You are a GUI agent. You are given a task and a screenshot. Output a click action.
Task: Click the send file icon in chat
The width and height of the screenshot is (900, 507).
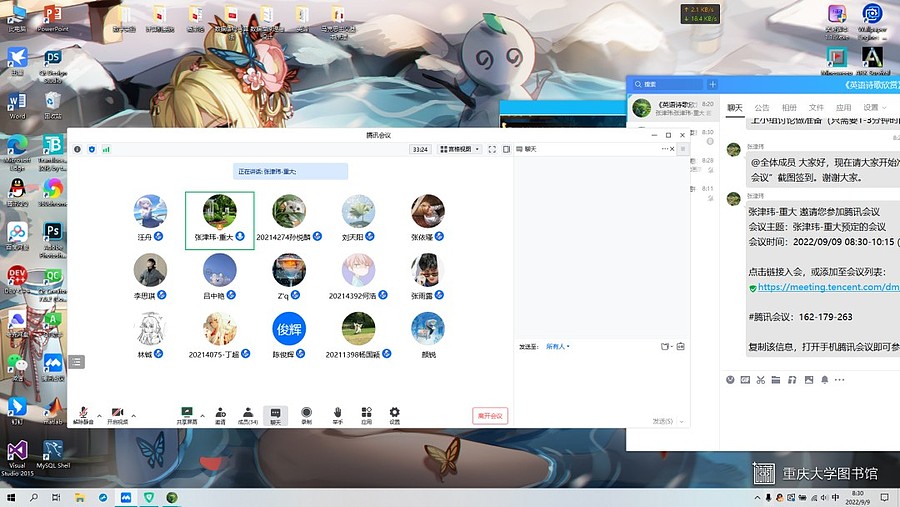666,346
